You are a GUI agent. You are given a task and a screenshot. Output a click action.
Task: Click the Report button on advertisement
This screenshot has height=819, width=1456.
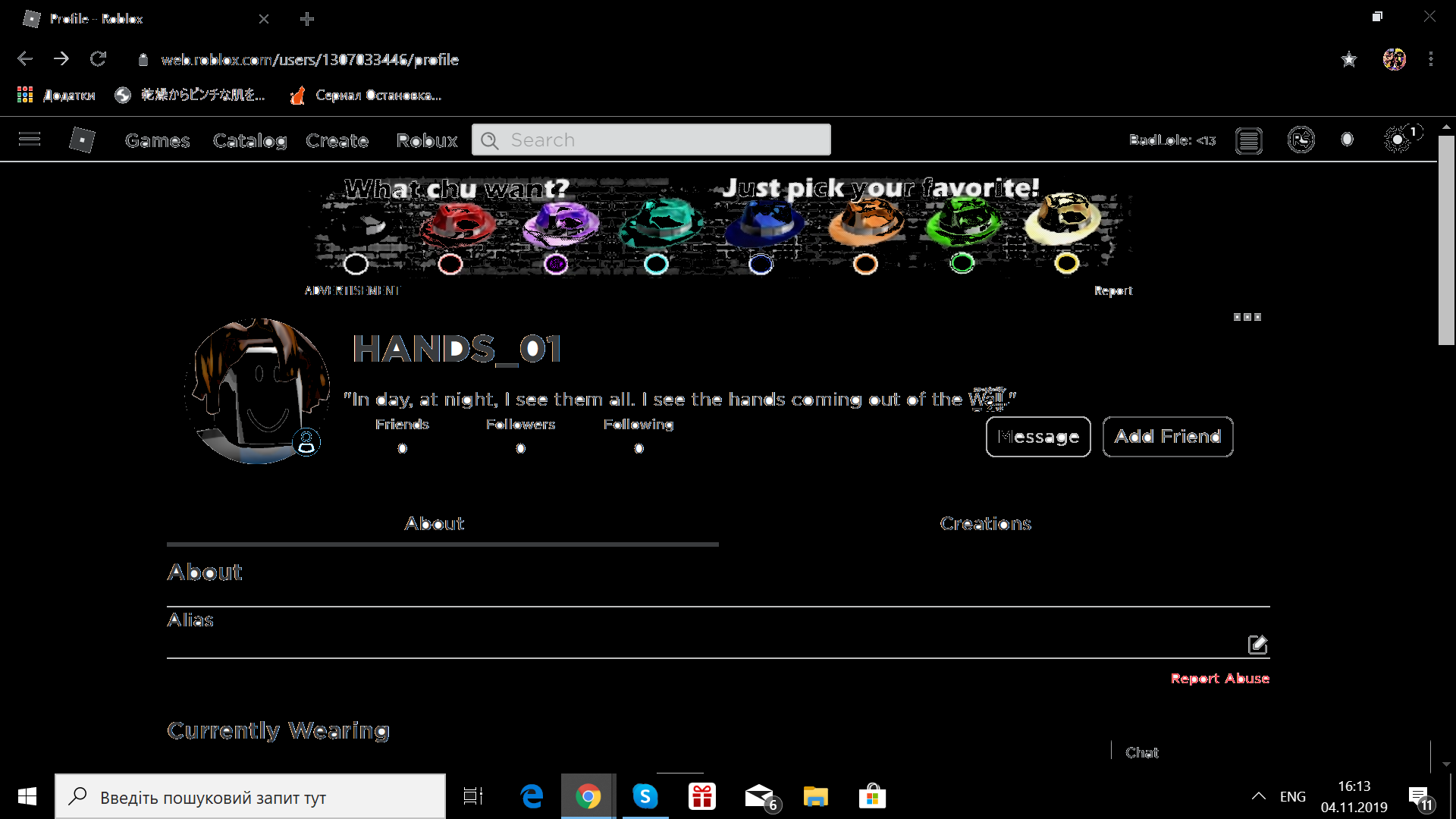1113,290
